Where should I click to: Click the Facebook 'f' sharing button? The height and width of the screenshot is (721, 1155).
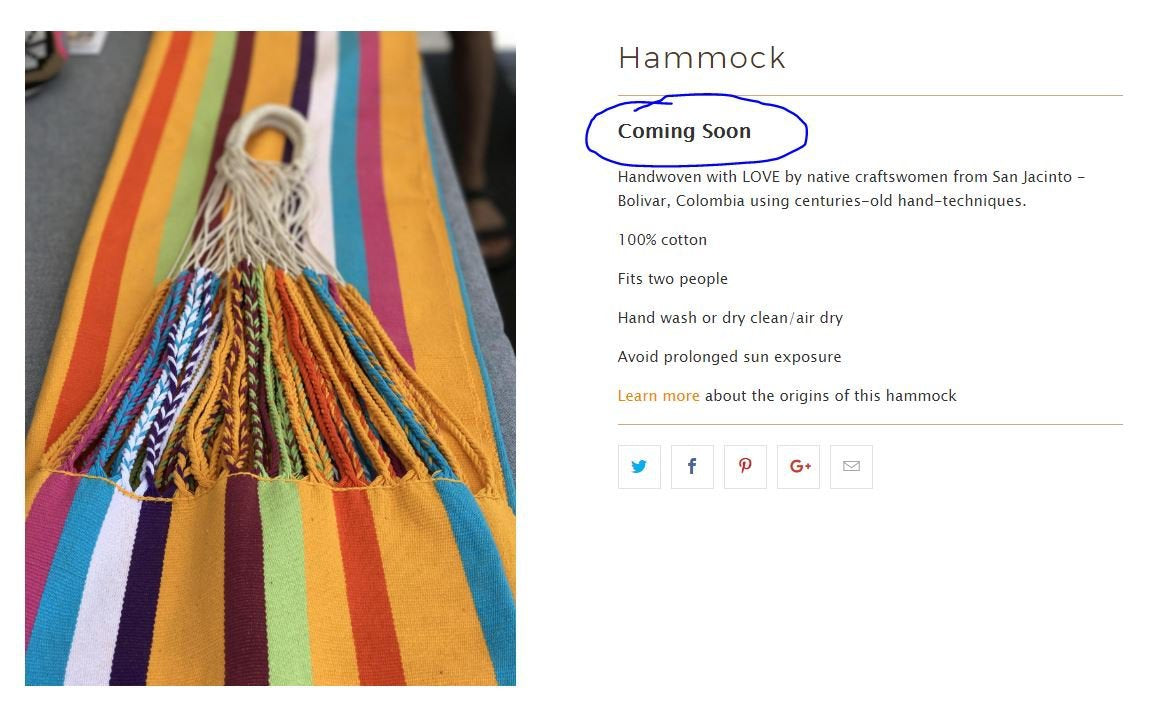coord(692,466)
